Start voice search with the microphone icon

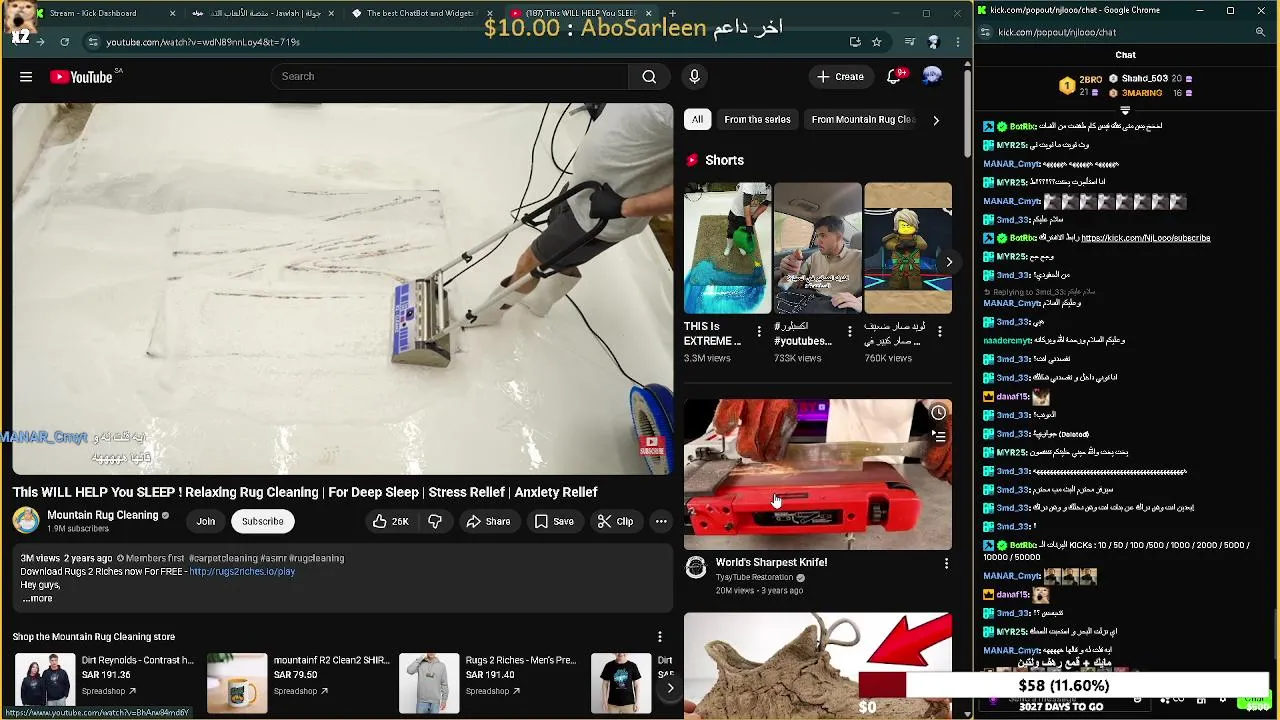click(694, 76)
